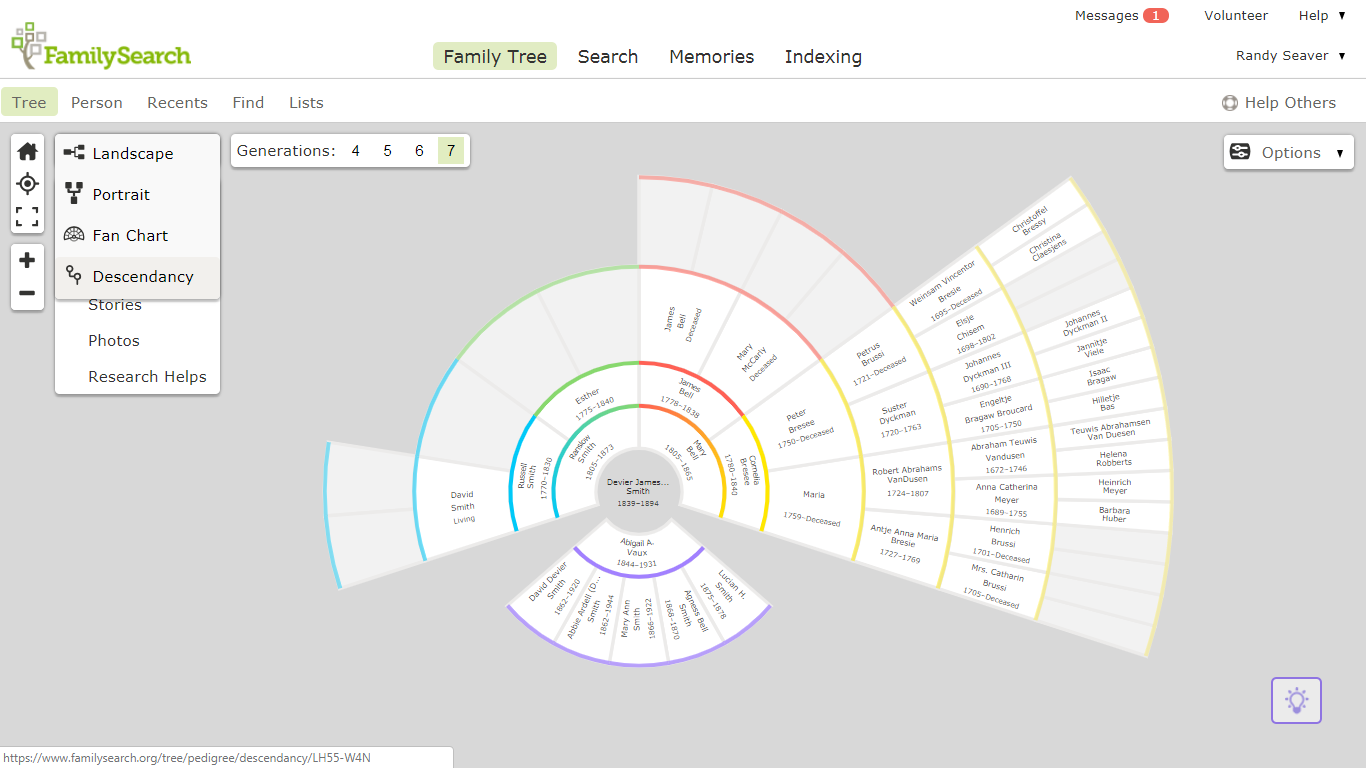1366x768 pixels.
Task: Click the recenter target icon
Action: (27, 183)
